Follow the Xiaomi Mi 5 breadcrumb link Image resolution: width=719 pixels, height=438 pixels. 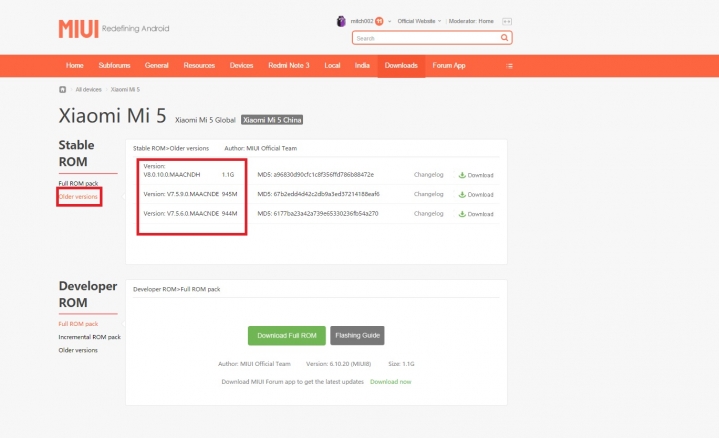[x=125, y=89]
